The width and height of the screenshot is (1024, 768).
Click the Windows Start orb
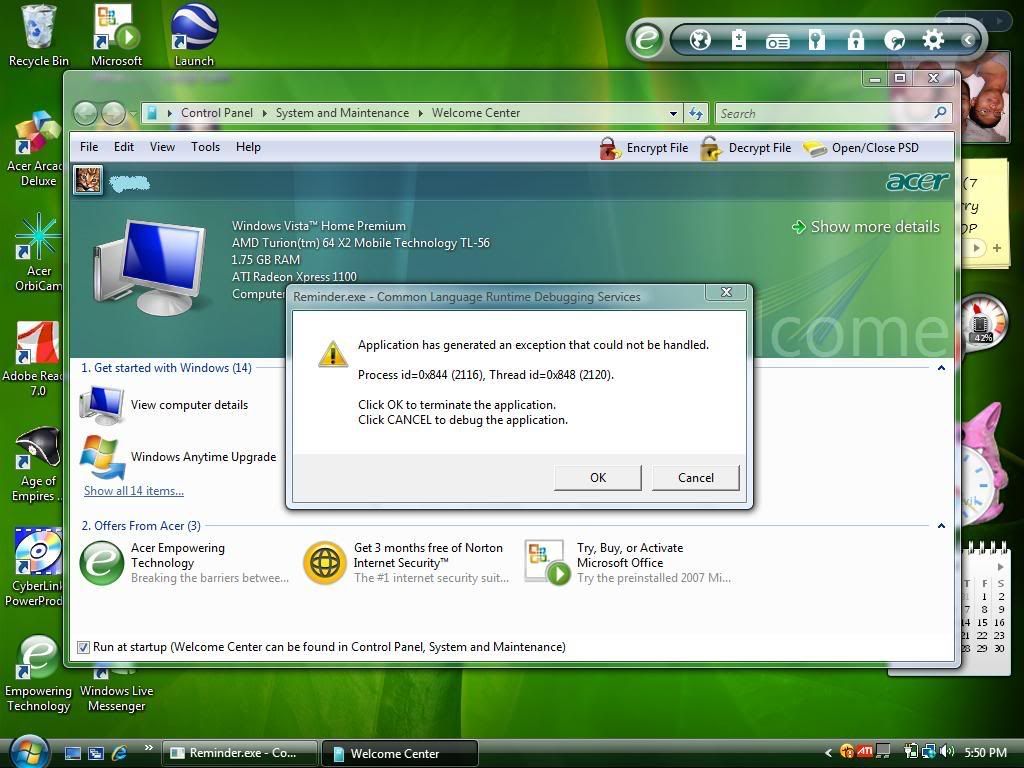point(28,751)
